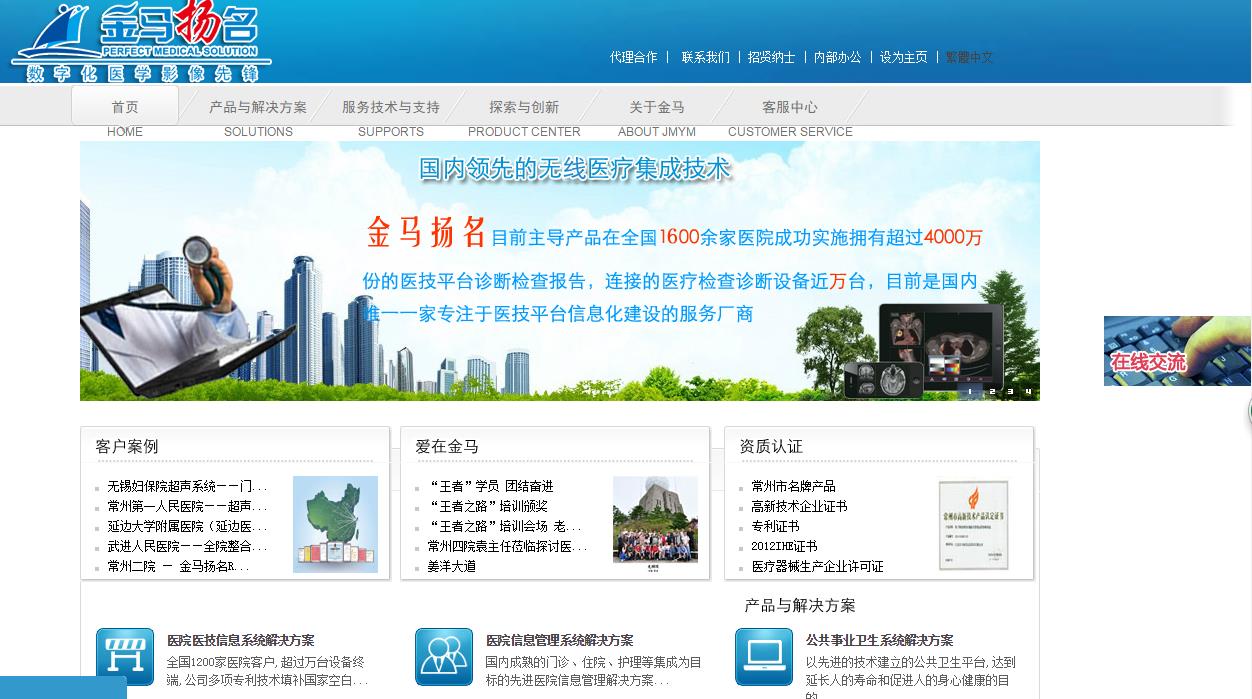Open the 探索与创新 menu
Screen dimensions: 1252x699
(x=524, y=107)
